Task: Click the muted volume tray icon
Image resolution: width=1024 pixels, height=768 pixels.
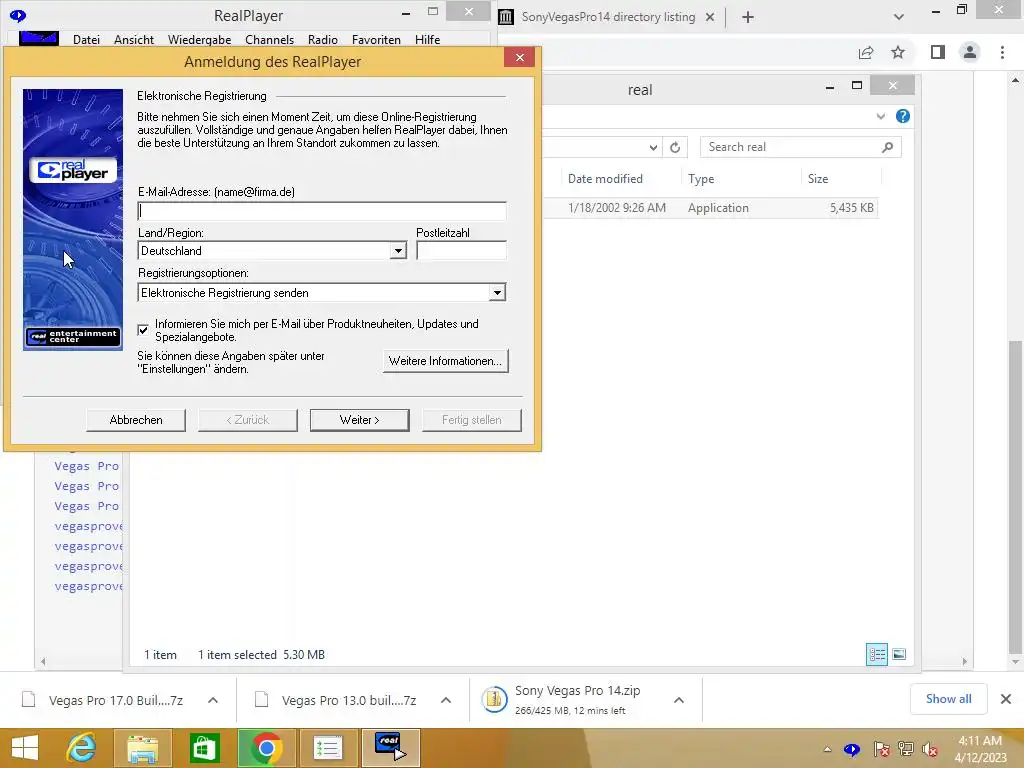Action: pyautogui.click(x=930, y=750)
